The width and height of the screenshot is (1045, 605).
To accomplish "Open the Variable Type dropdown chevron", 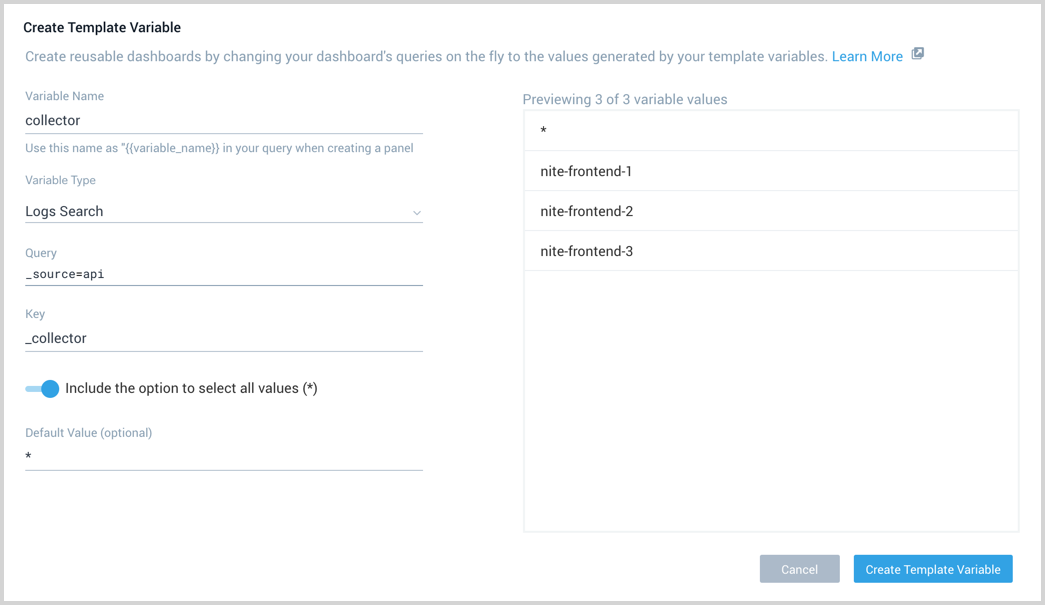I will click(x=417, y=211).
